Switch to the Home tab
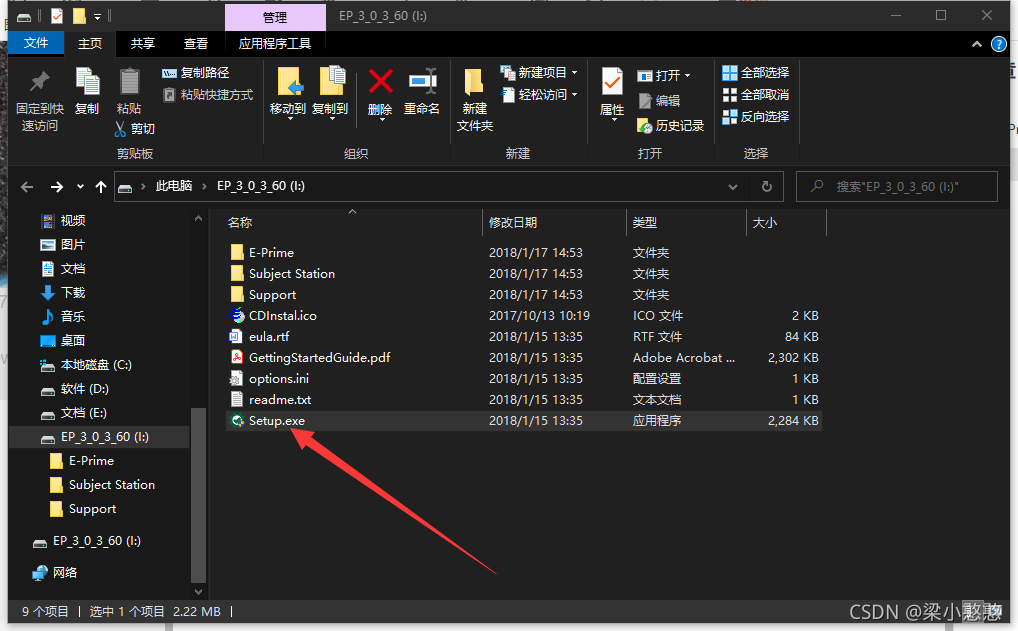1018x631 pixels. point(90,43)
